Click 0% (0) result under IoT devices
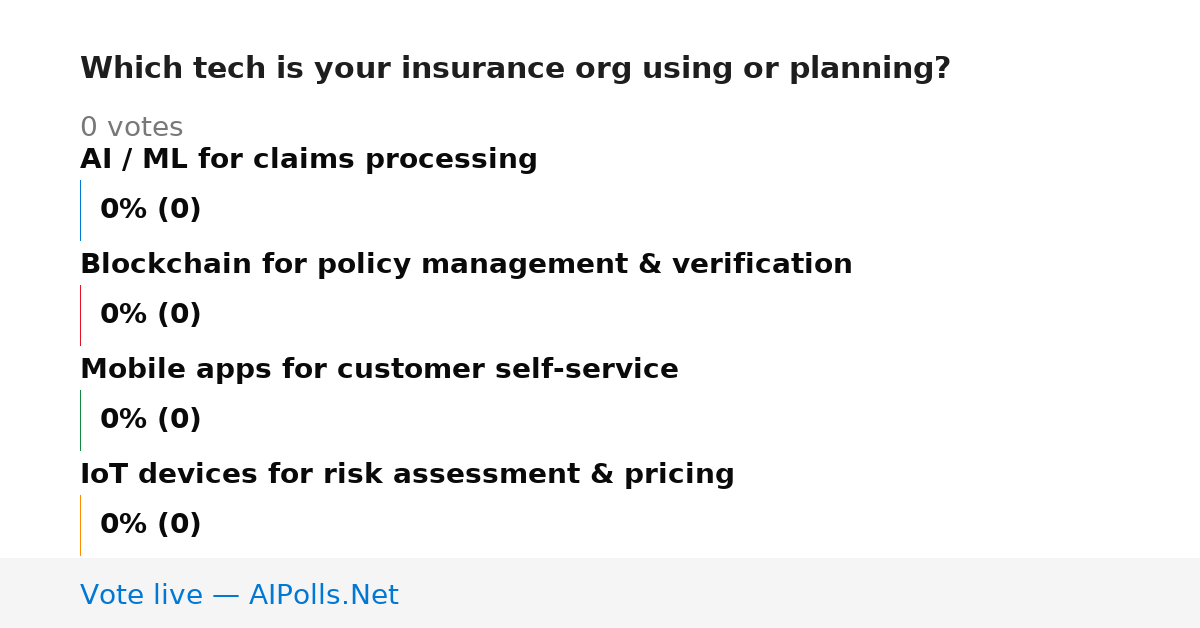Viewport: 1200px width, 628px height. [x=151, y=525]
